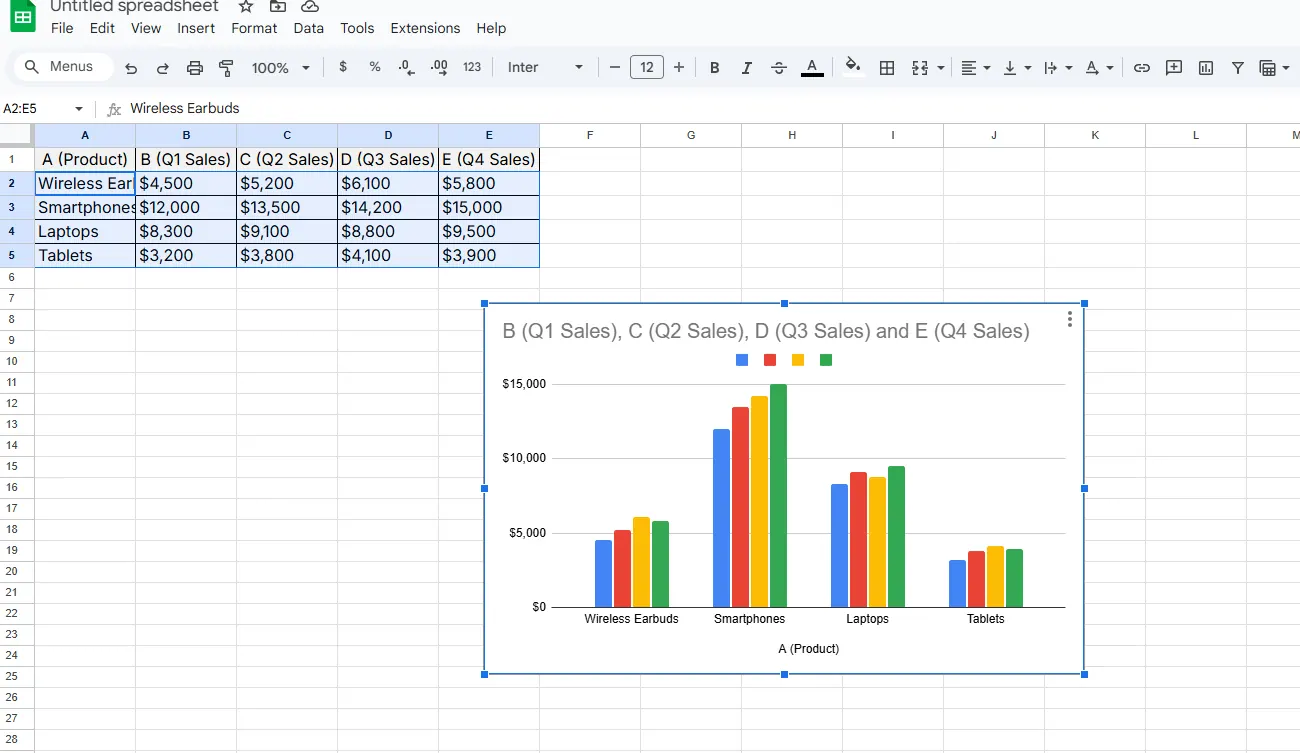This screenshot has height=753, width=1300.
Task: Open the Insert menu
Action: [x=196, y=28]
